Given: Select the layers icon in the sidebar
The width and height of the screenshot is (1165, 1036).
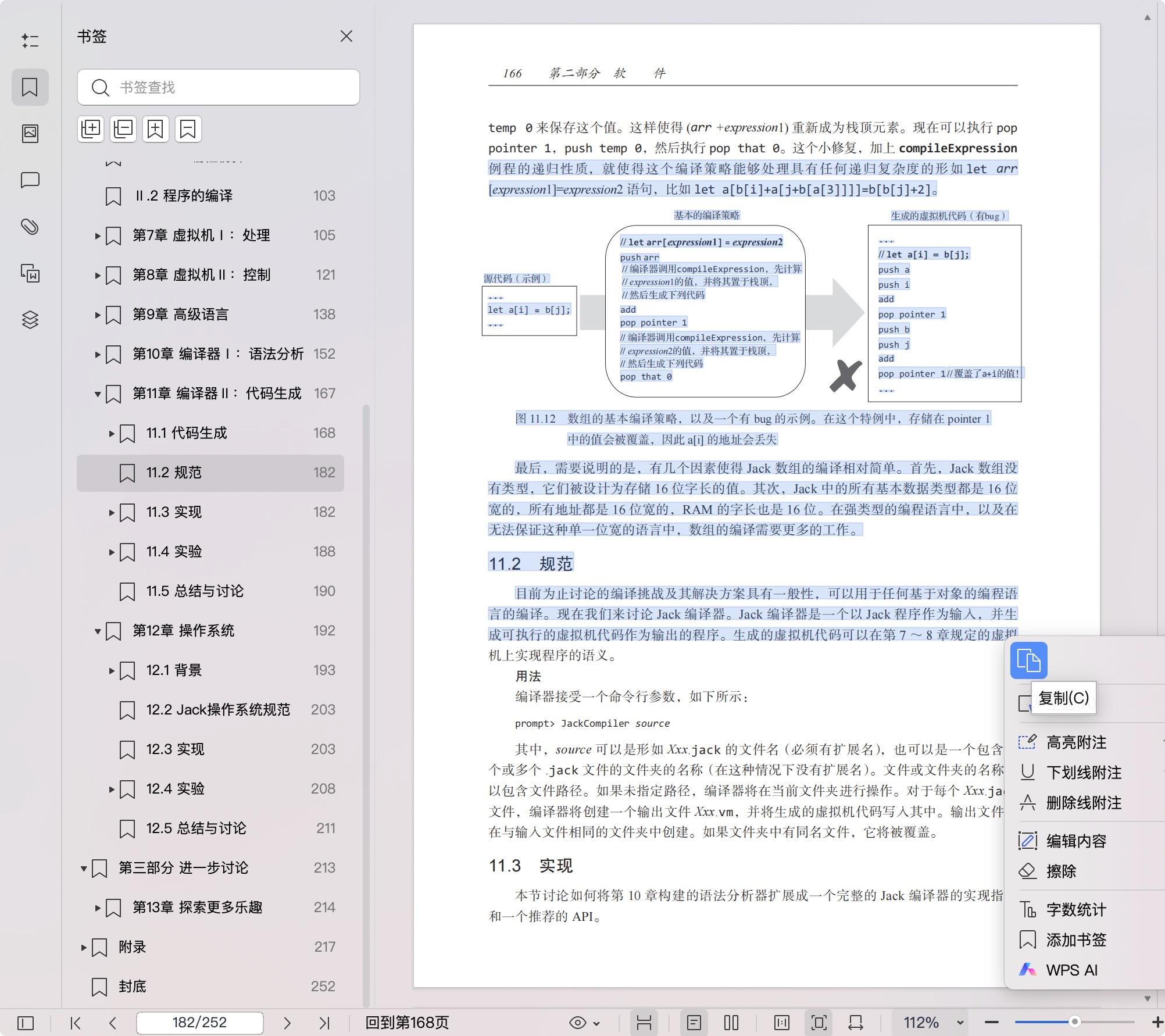Looking at the screenshot, I should 30,319.
